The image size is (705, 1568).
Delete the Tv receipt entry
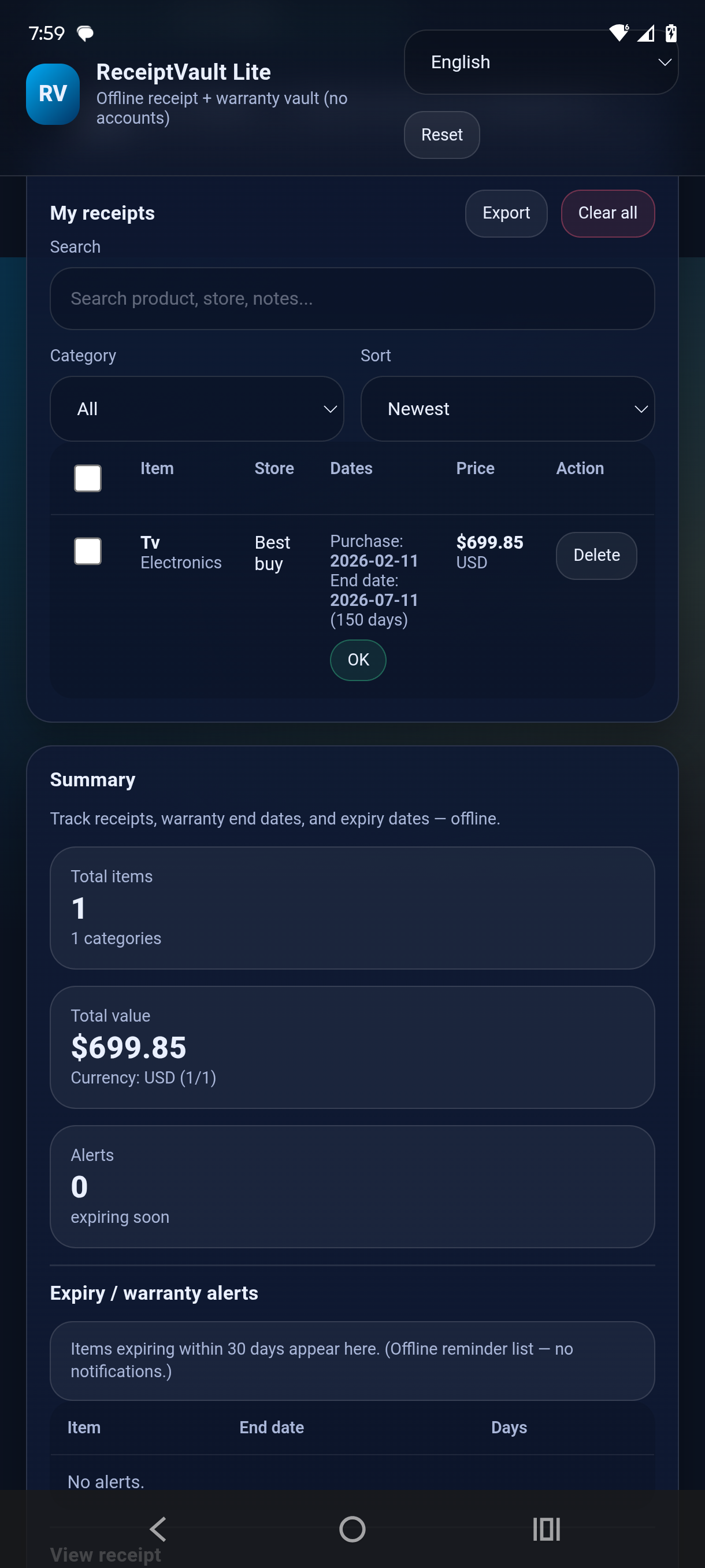pos(596,555)
